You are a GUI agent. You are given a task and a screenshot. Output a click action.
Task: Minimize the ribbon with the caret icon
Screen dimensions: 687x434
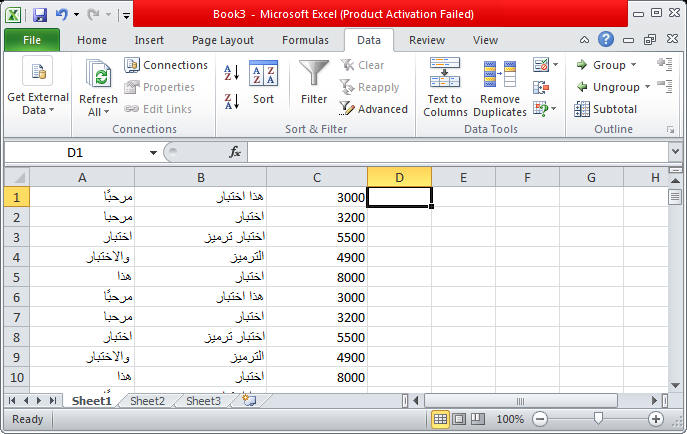[584, 40]
